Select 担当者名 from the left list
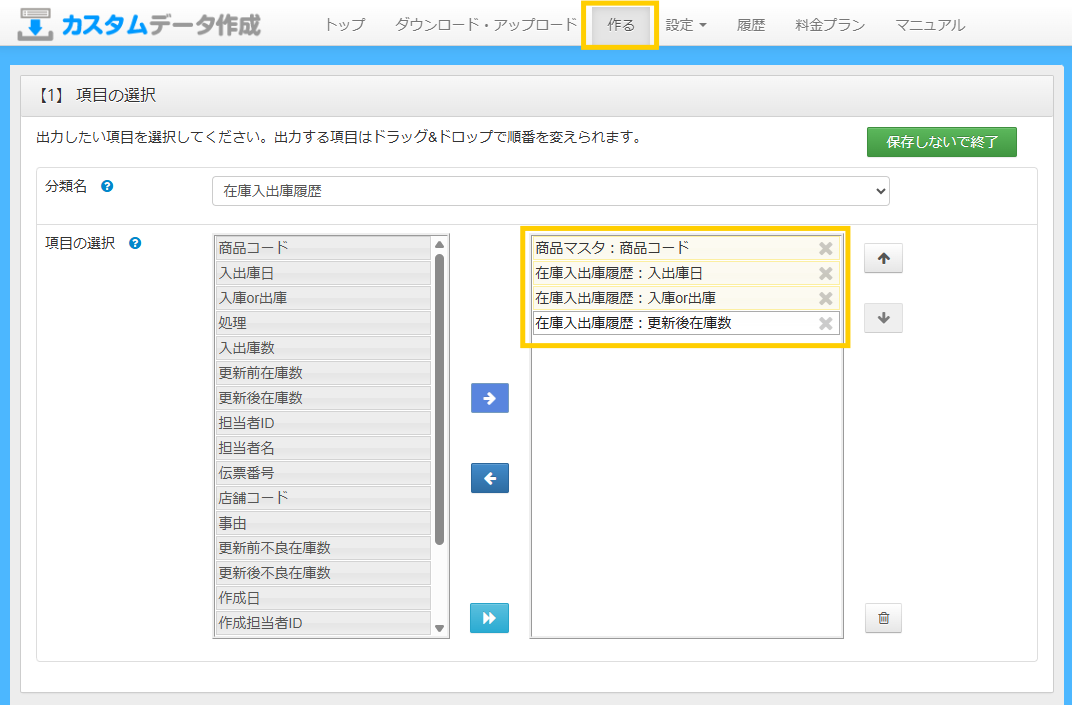The height and width of the screenshot is (705, 1072). (x=323, y=448)
